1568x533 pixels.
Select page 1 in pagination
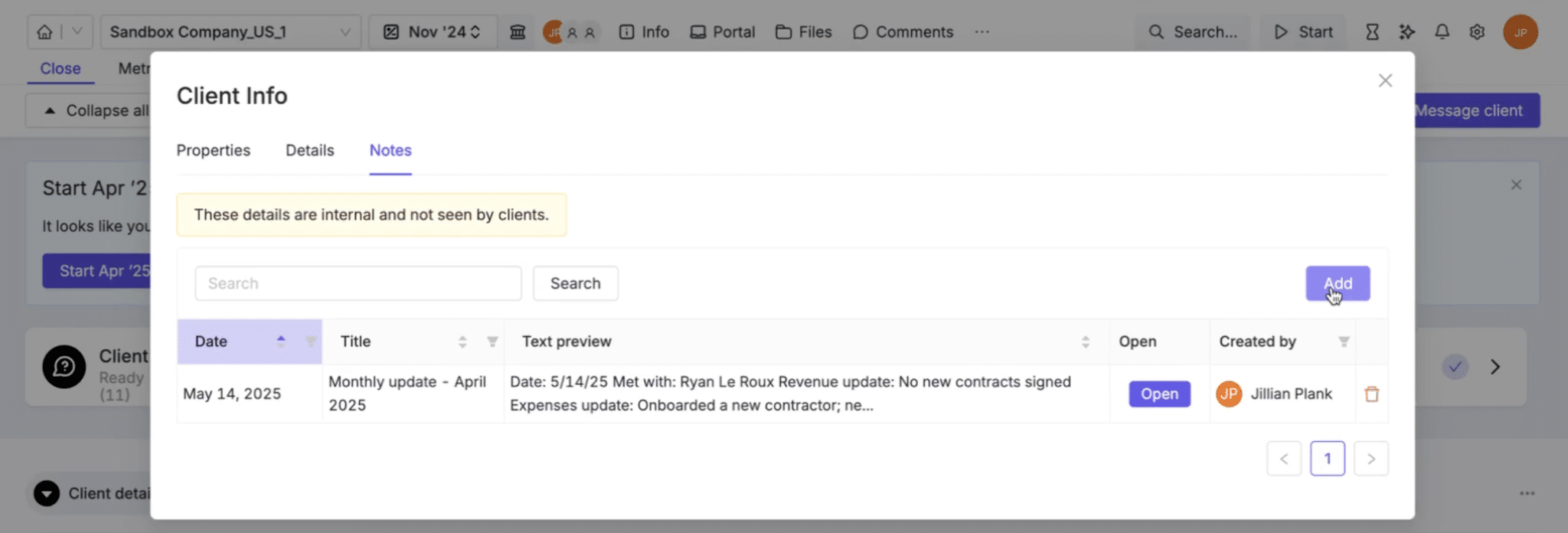[1328, 459]
